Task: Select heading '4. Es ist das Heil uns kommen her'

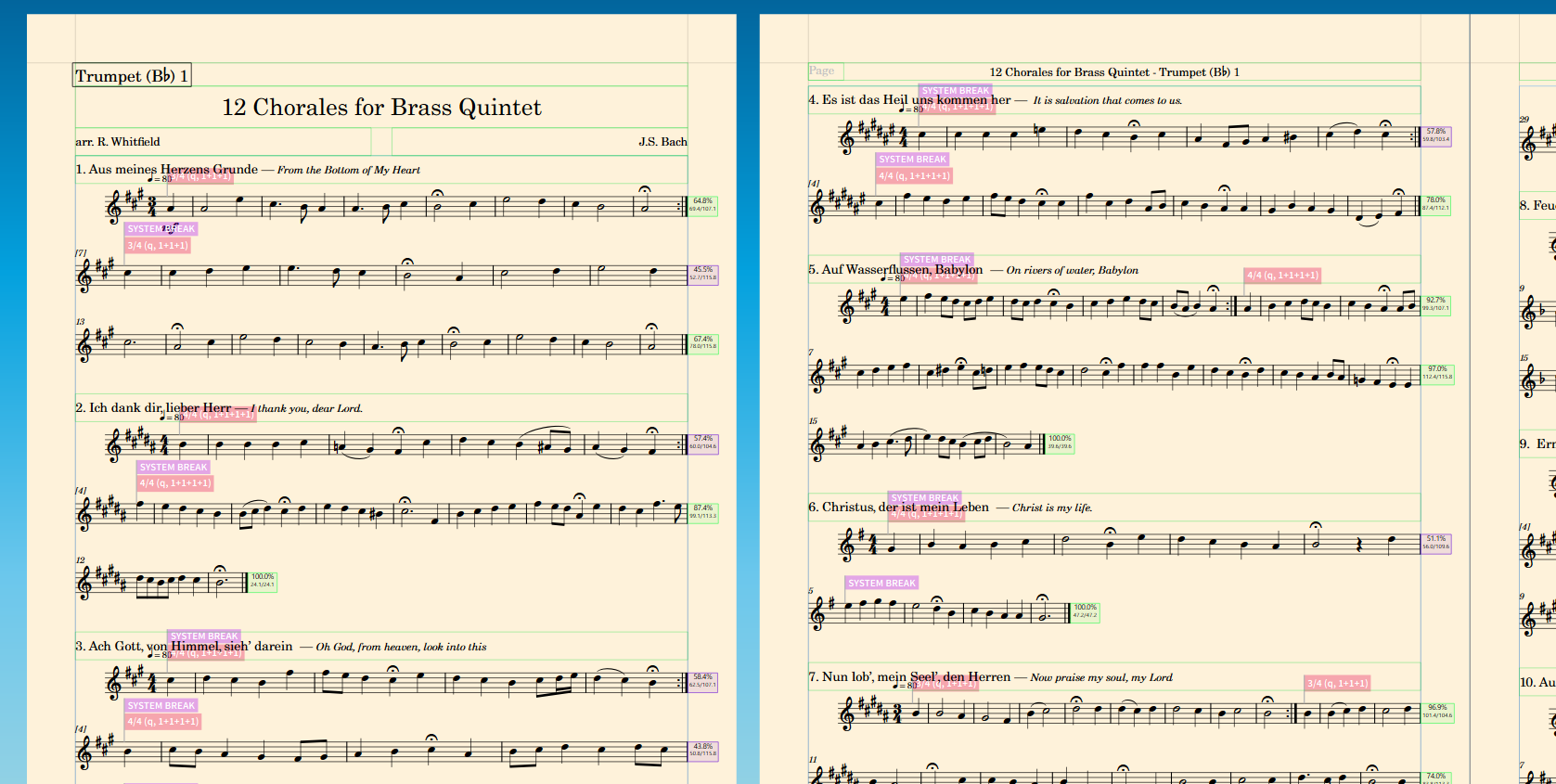Action: pyautogui.click(x=909, y=100)
